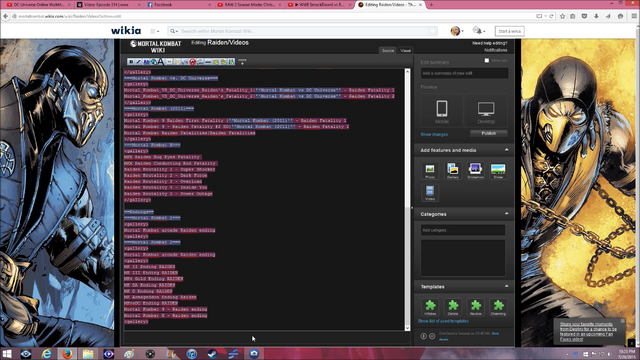Click the Publish button
This screenshot has height=360, width=640.
point(489,133)
